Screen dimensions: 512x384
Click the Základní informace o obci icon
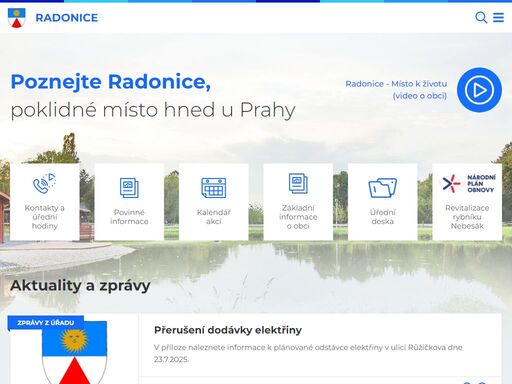(x=298, y=183)
